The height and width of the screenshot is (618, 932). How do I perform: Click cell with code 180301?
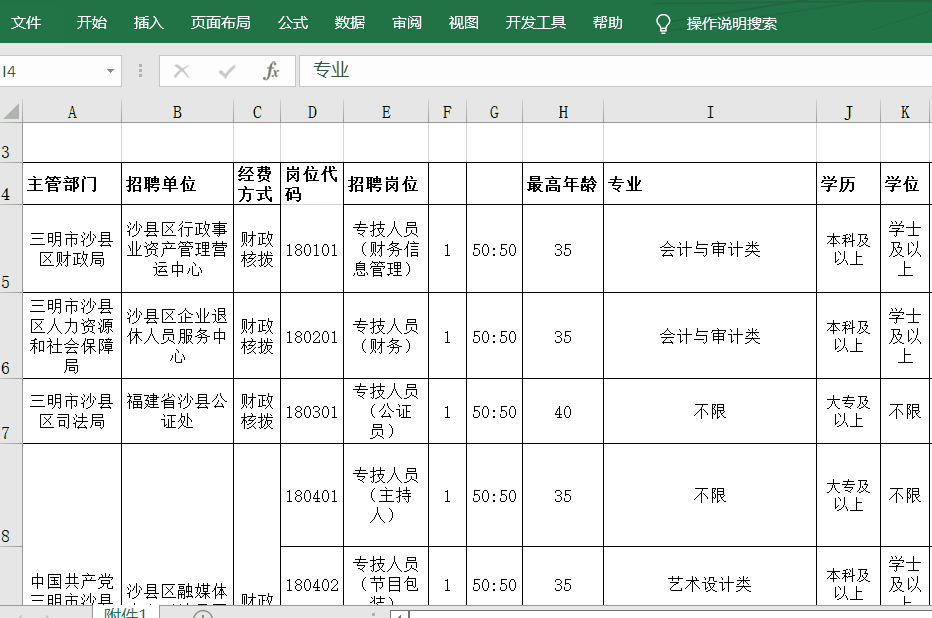pyautogui.click(x=312, y=411)
